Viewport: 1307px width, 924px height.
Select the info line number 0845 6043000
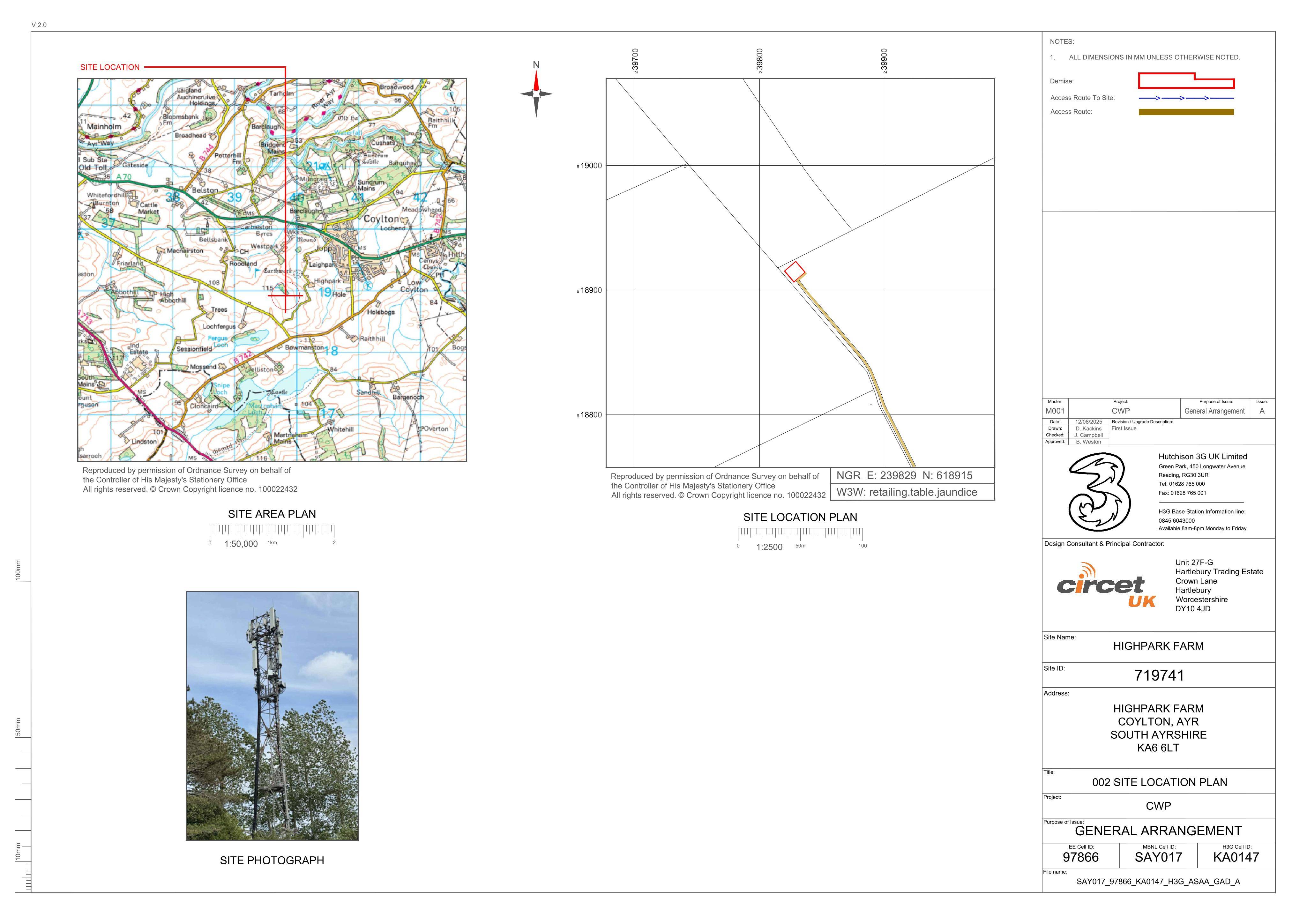tap(1176, 521)
